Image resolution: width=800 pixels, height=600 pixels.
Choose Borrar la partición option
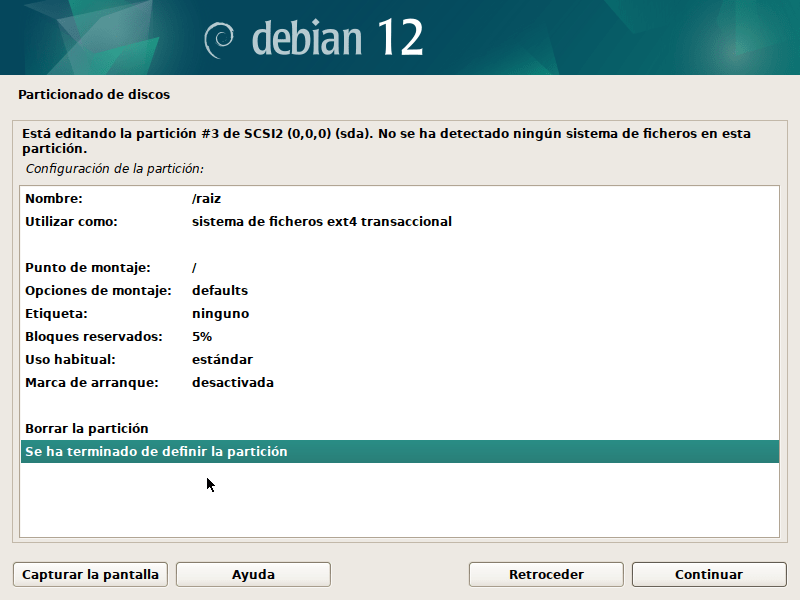(x=400, y=428)
